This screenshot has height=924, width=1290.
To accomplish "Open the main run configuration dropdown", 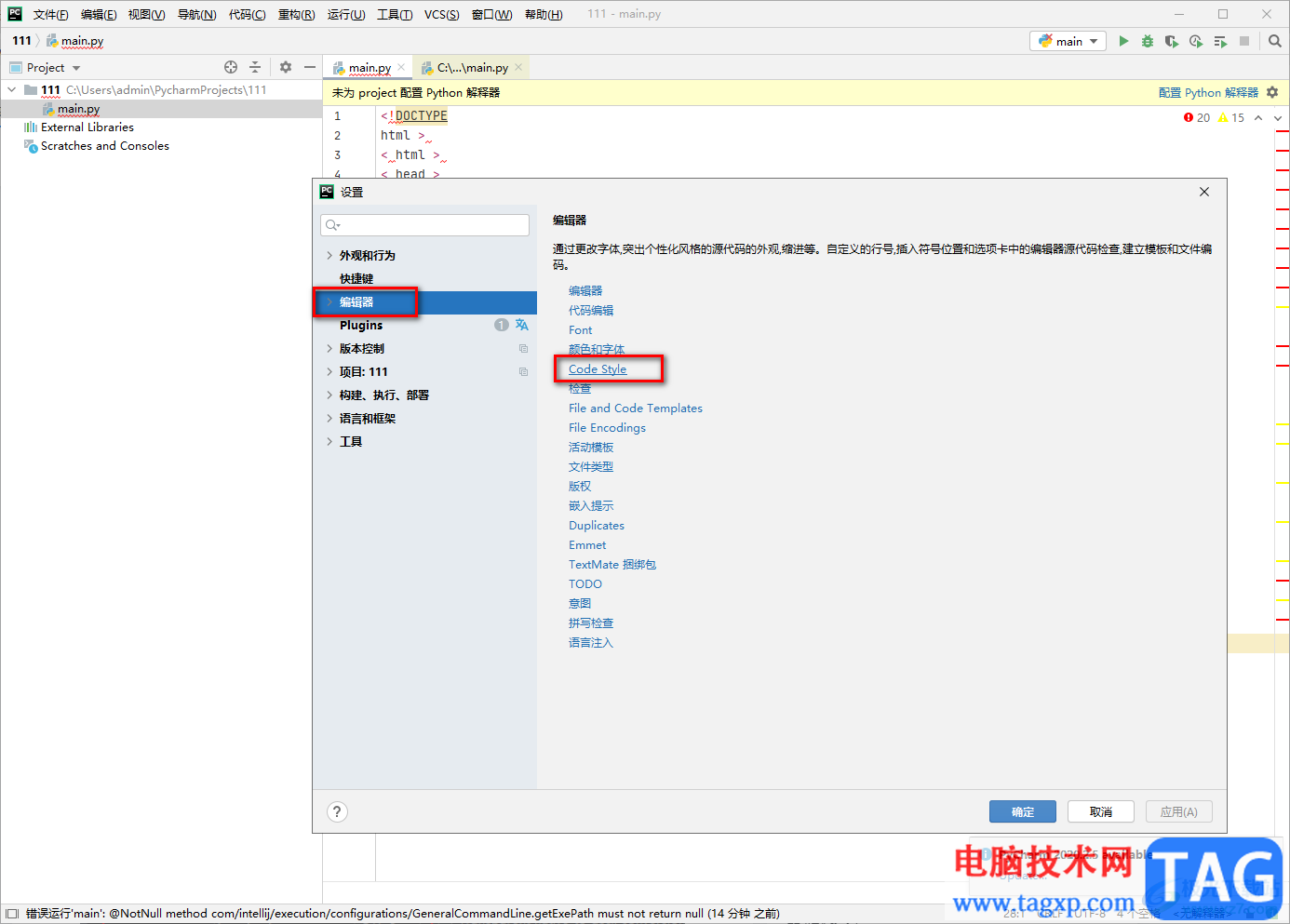I will (1068, 41).
